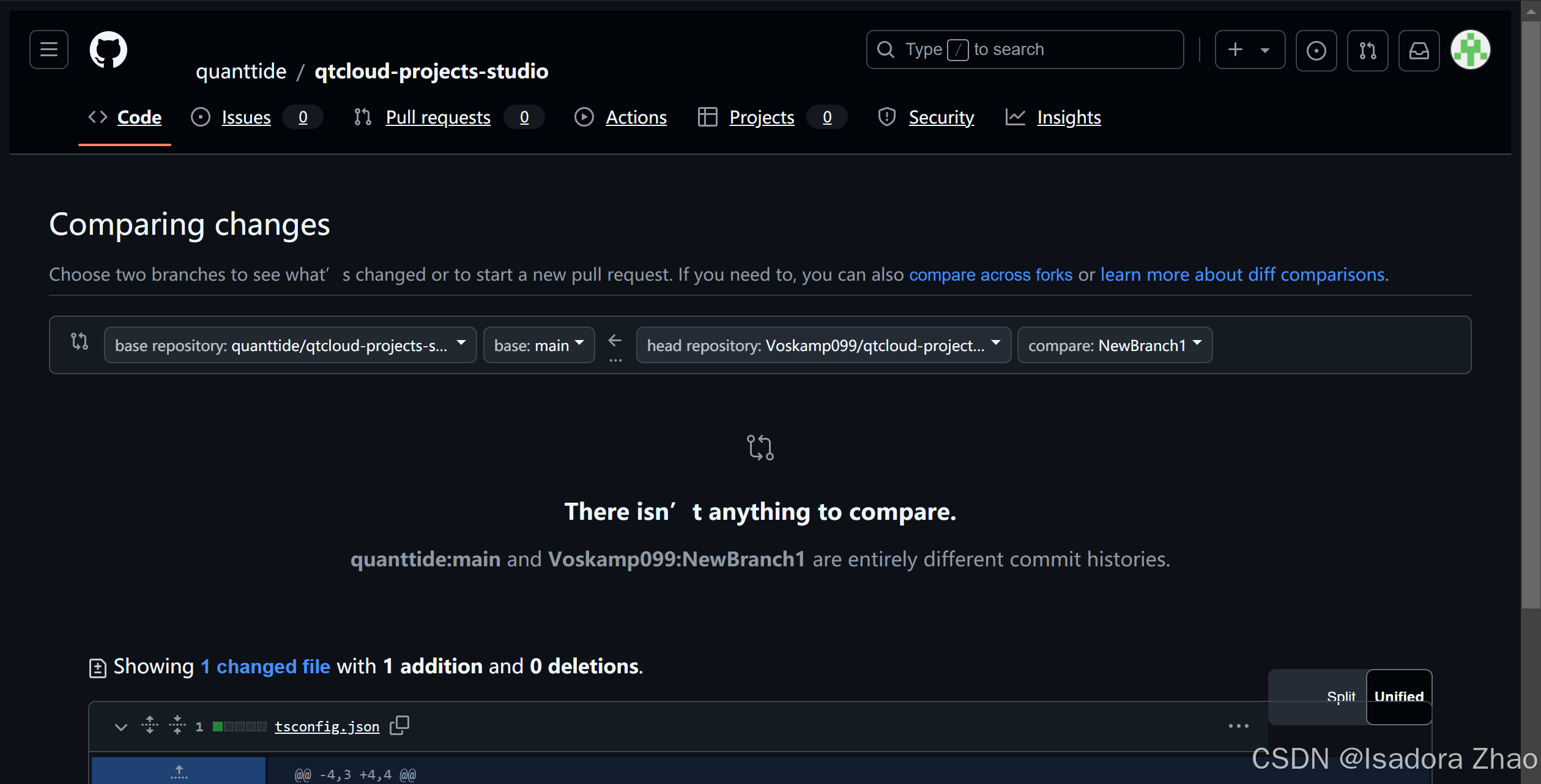Open the hamburger navigation menu
The width and height of the screenshot is (1541, 784).
click(x=49, y=50)
